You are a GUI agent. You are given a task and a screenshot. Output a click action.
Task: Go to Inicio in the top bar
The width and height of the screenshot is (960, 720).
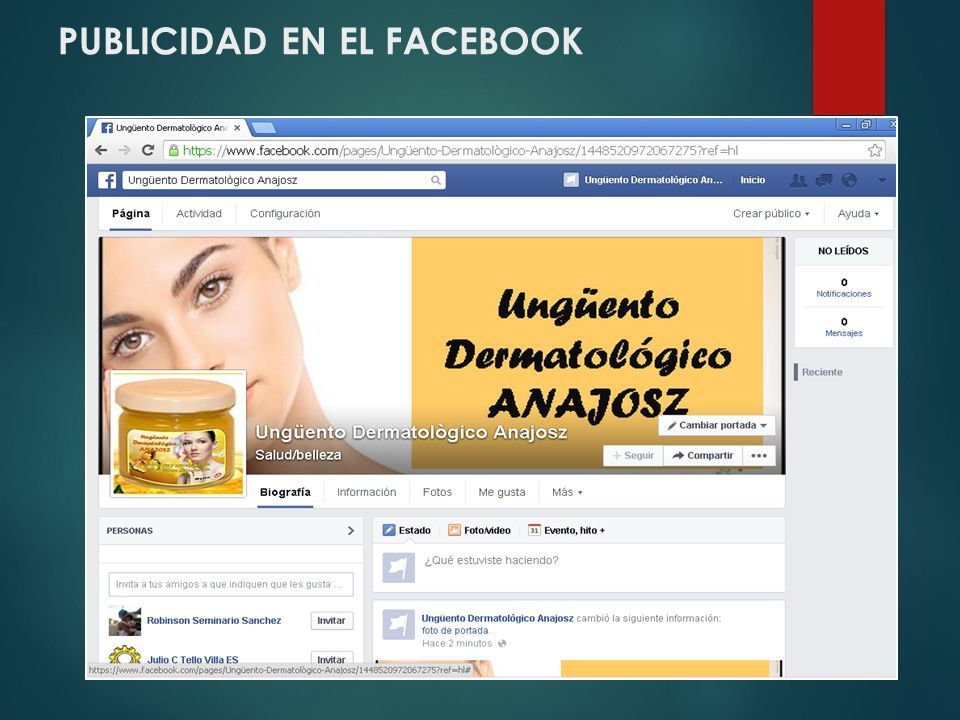(x=752, y=180)
